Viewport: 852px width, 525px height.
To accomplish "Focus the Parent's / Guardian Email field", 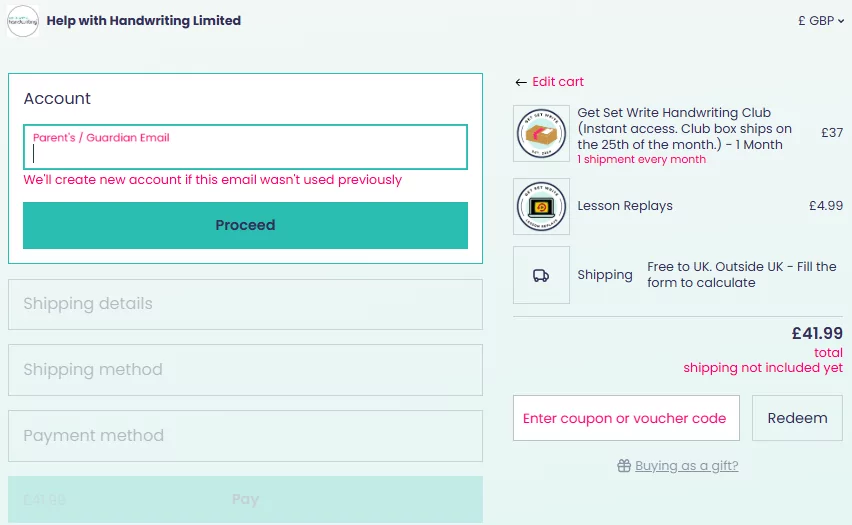I will click(x=245, y=153).
